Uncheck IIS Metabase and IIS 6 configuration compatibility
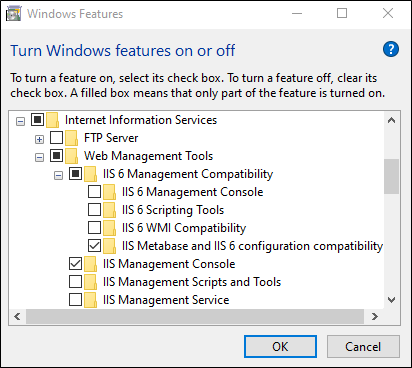The width and height of the screenshot is (412, 368). coord(94,245)
